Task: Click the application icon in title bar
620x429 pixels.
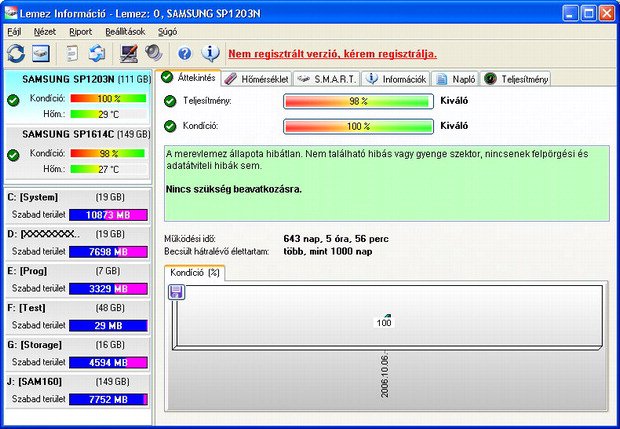Action: [x=11, y=13]
